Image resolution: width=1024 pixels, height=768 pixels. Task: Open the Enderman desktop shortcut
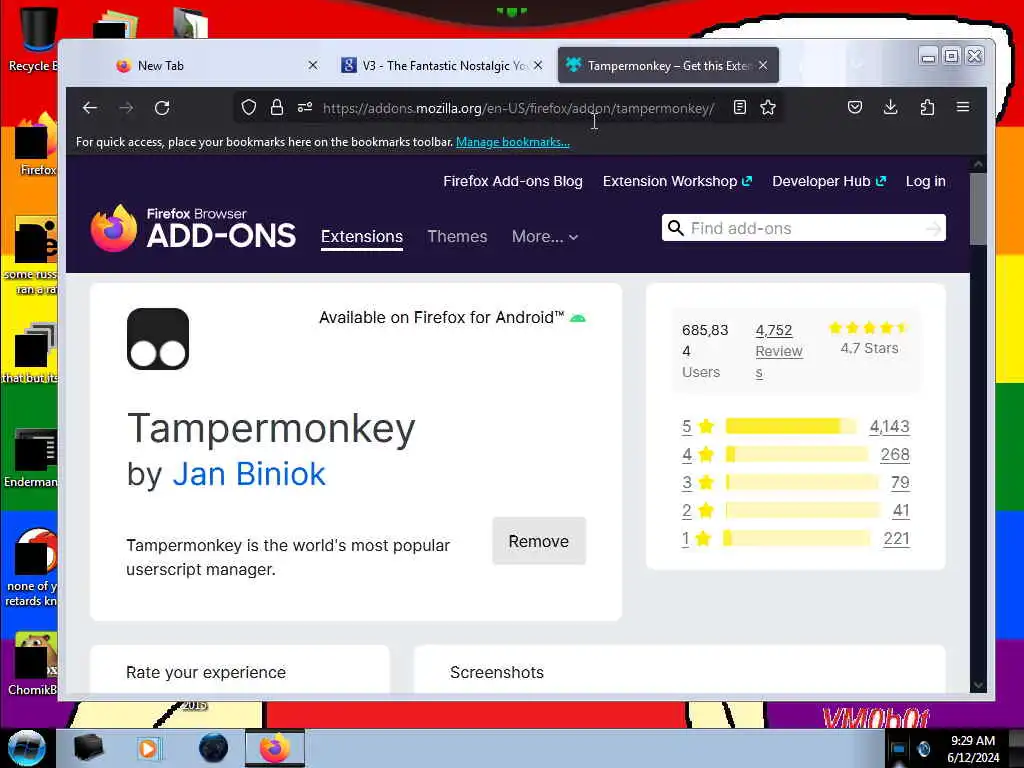pyautogui.click(x=31, y=458)
